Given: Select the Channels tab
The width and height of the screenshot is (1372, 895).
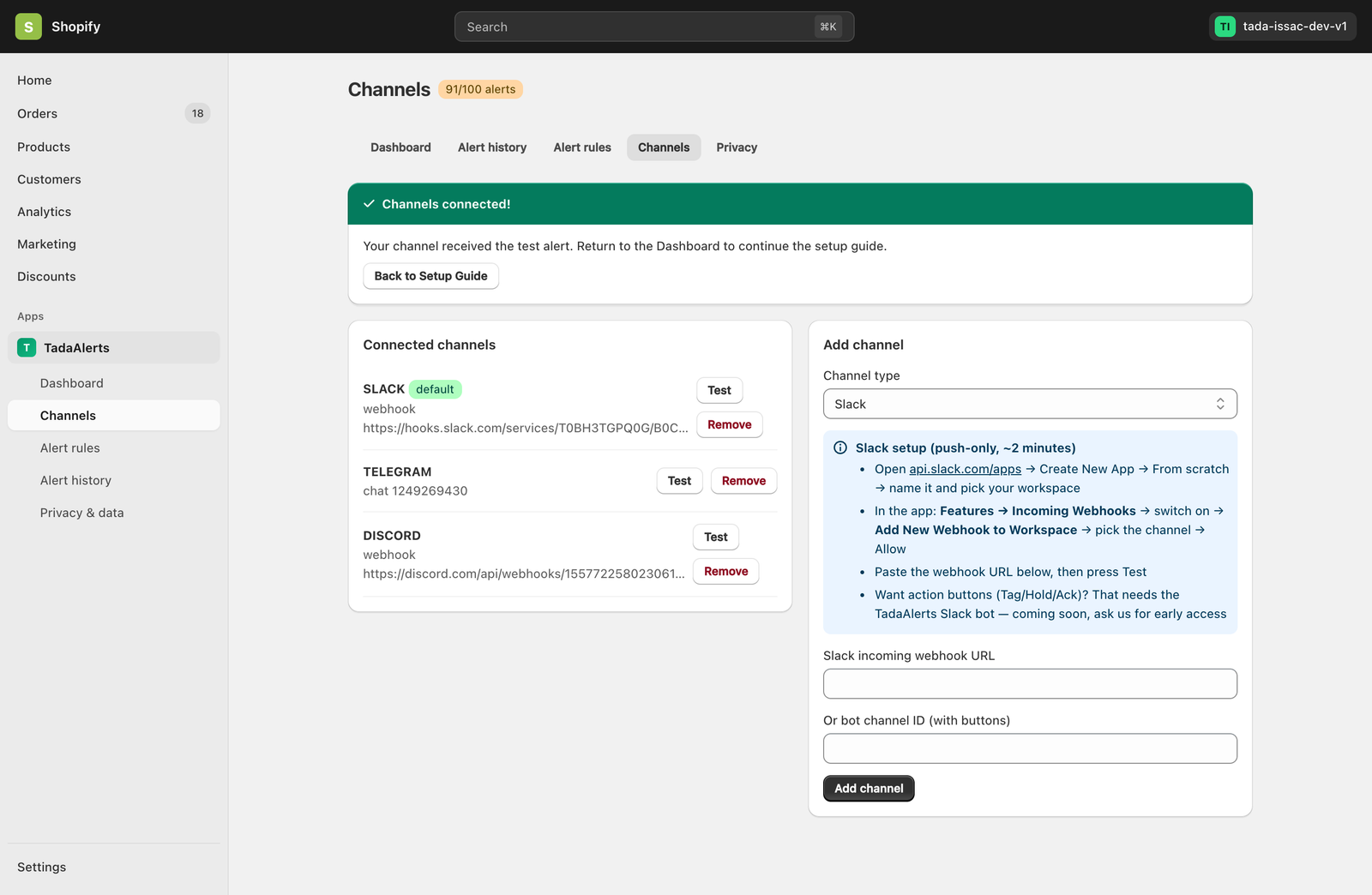Looking at the screenshot, I should click(x=664, y=147).
